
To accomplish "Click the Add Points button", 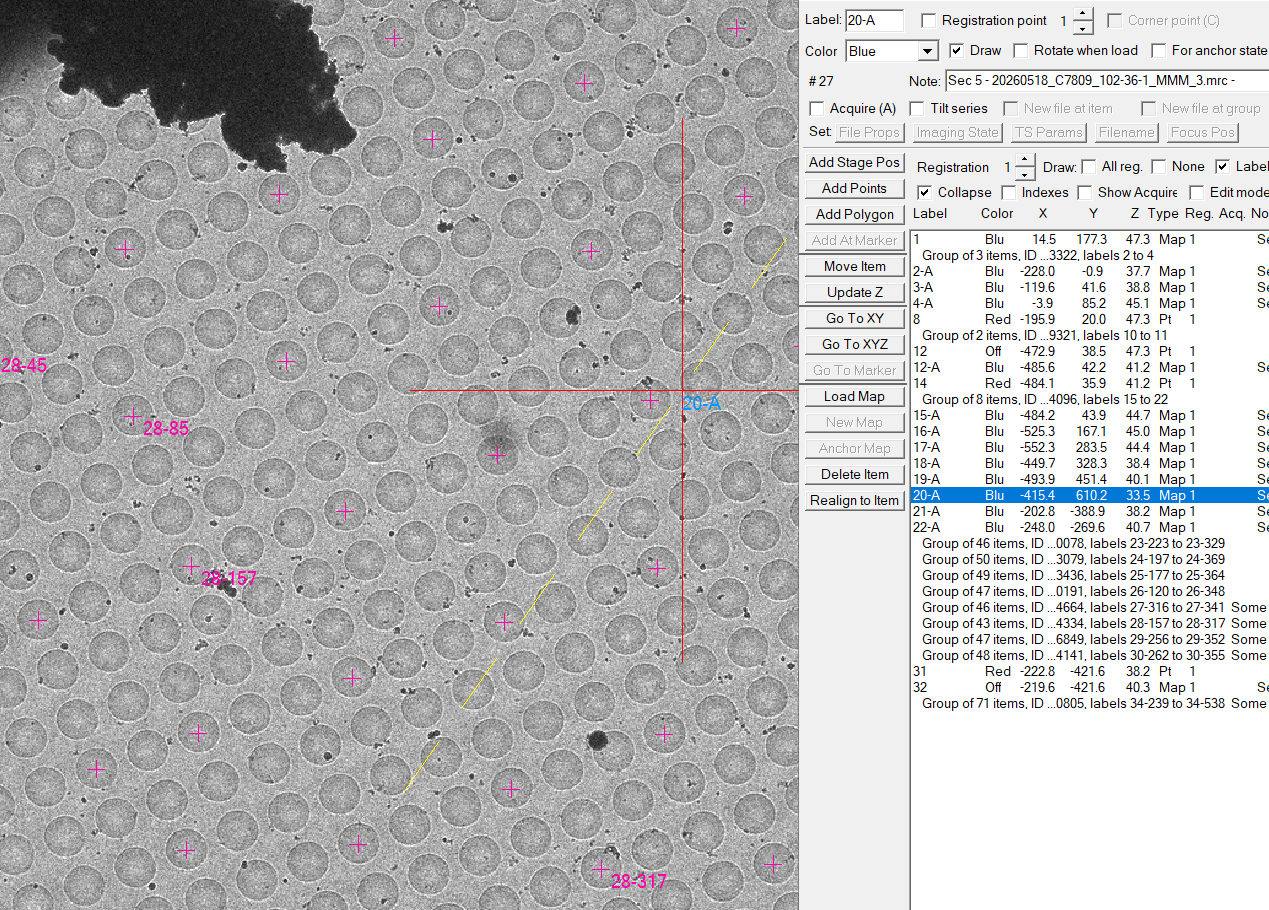I will (854, 188).
